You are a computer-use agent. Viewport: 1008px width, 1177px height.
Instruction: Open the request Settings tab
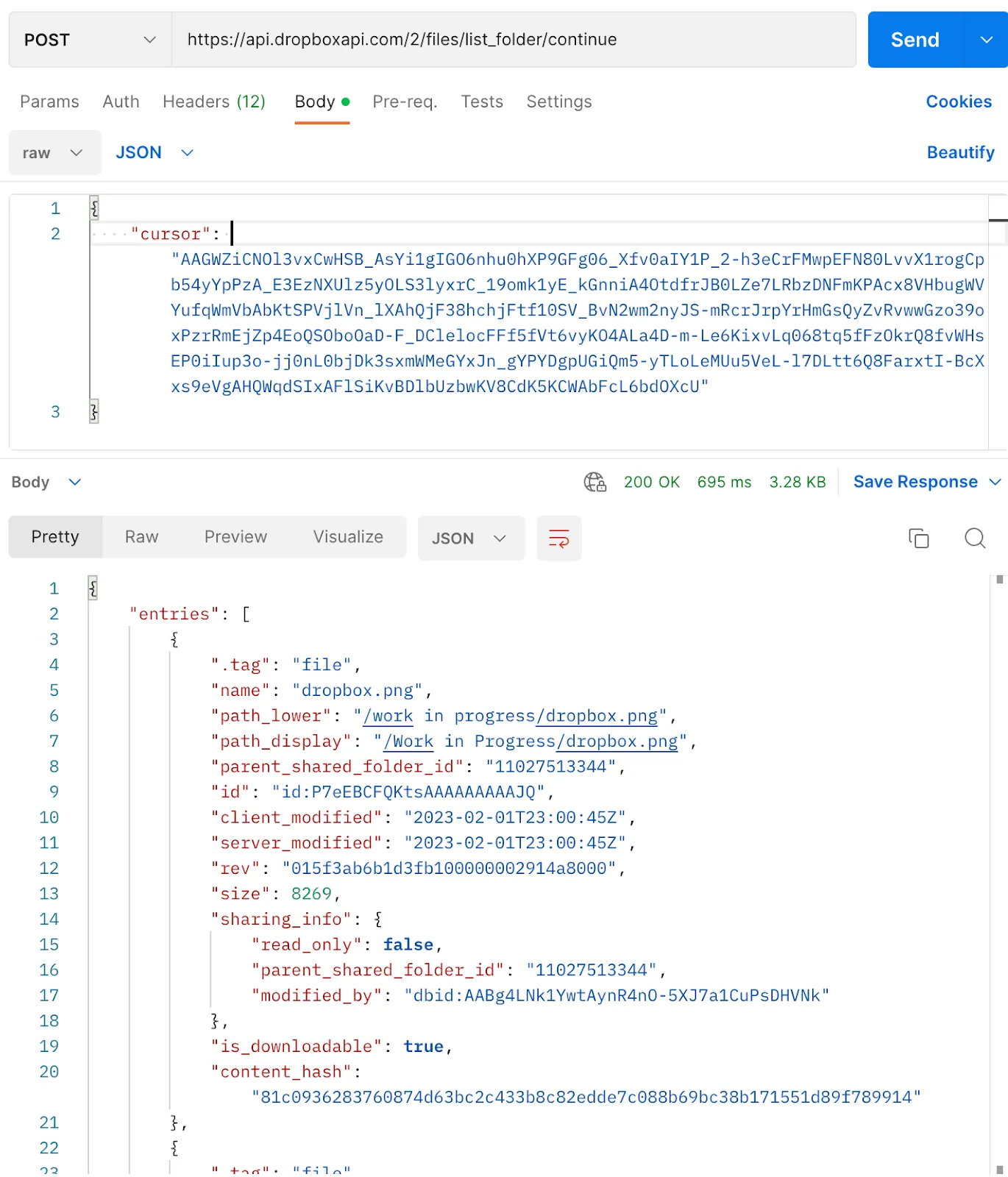click(x=559, y=102)
